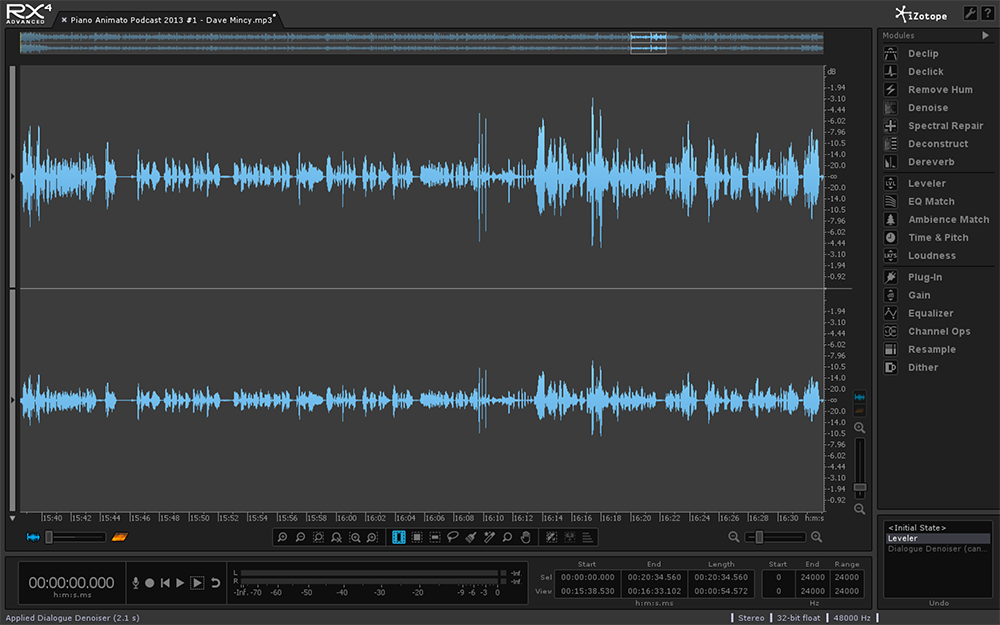Zoom in vertically on amplitude

[860, 428]
